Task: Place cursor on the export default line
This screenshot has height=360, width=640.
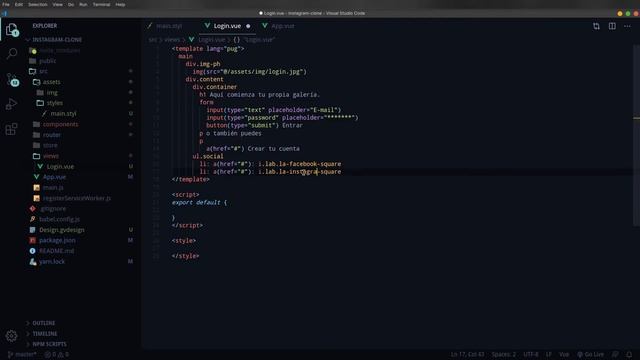Action: [199, 202]
